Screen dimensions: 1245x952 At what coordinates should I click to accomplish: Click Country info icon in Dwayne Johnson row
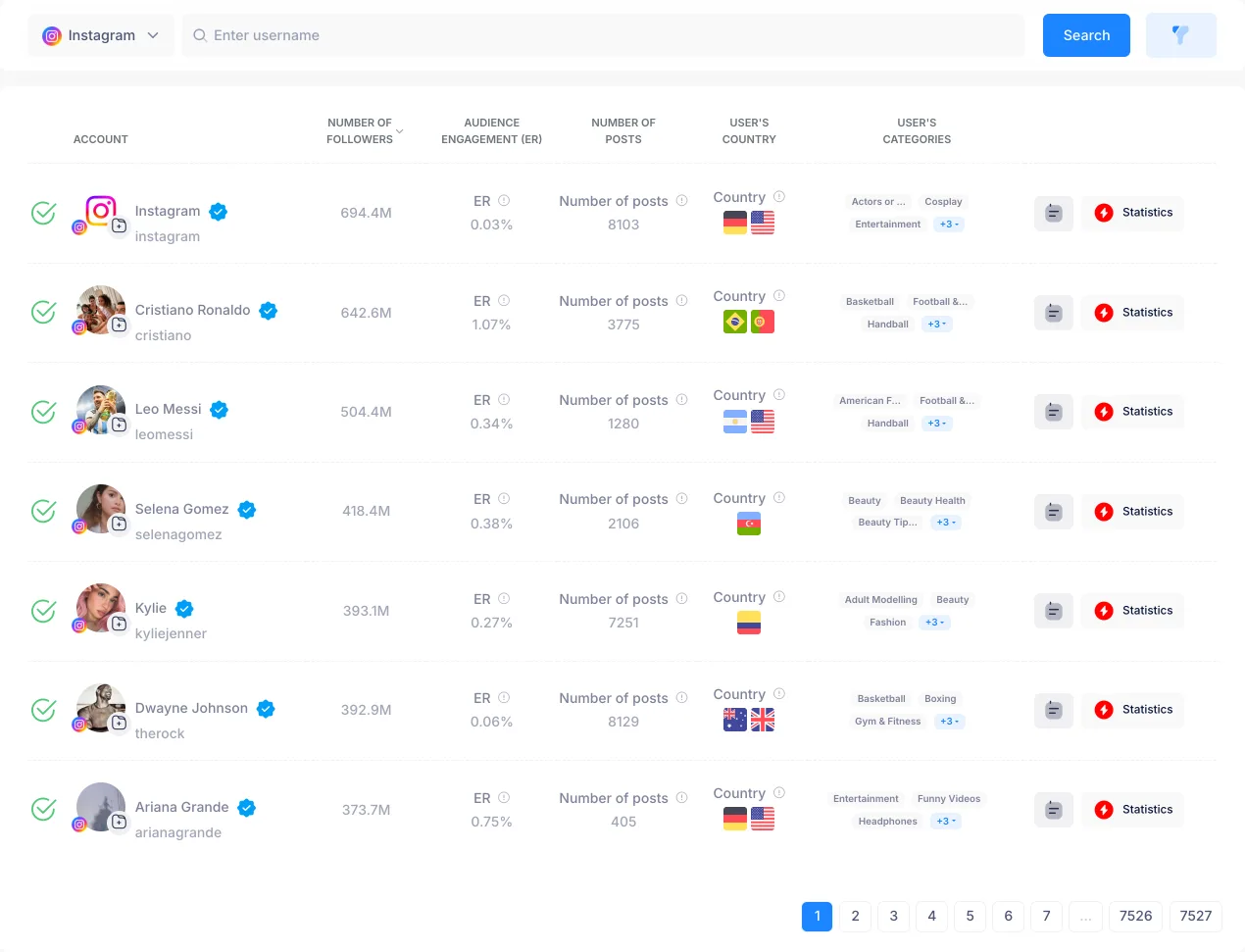779,693
